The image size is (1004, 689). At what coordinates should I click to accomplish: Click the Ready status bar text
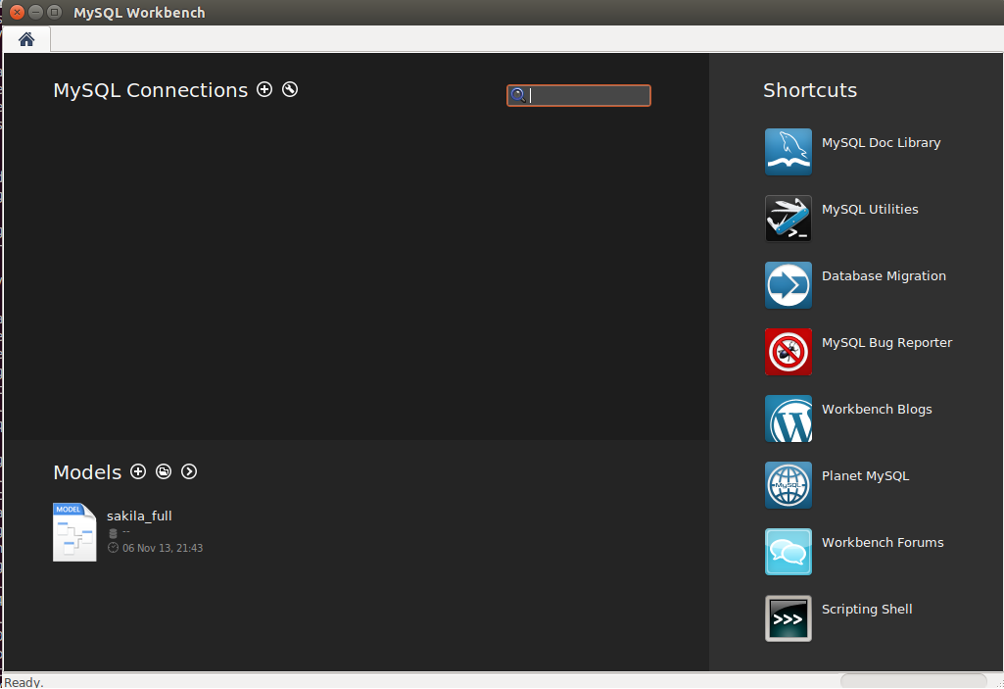tap(24, 683)
